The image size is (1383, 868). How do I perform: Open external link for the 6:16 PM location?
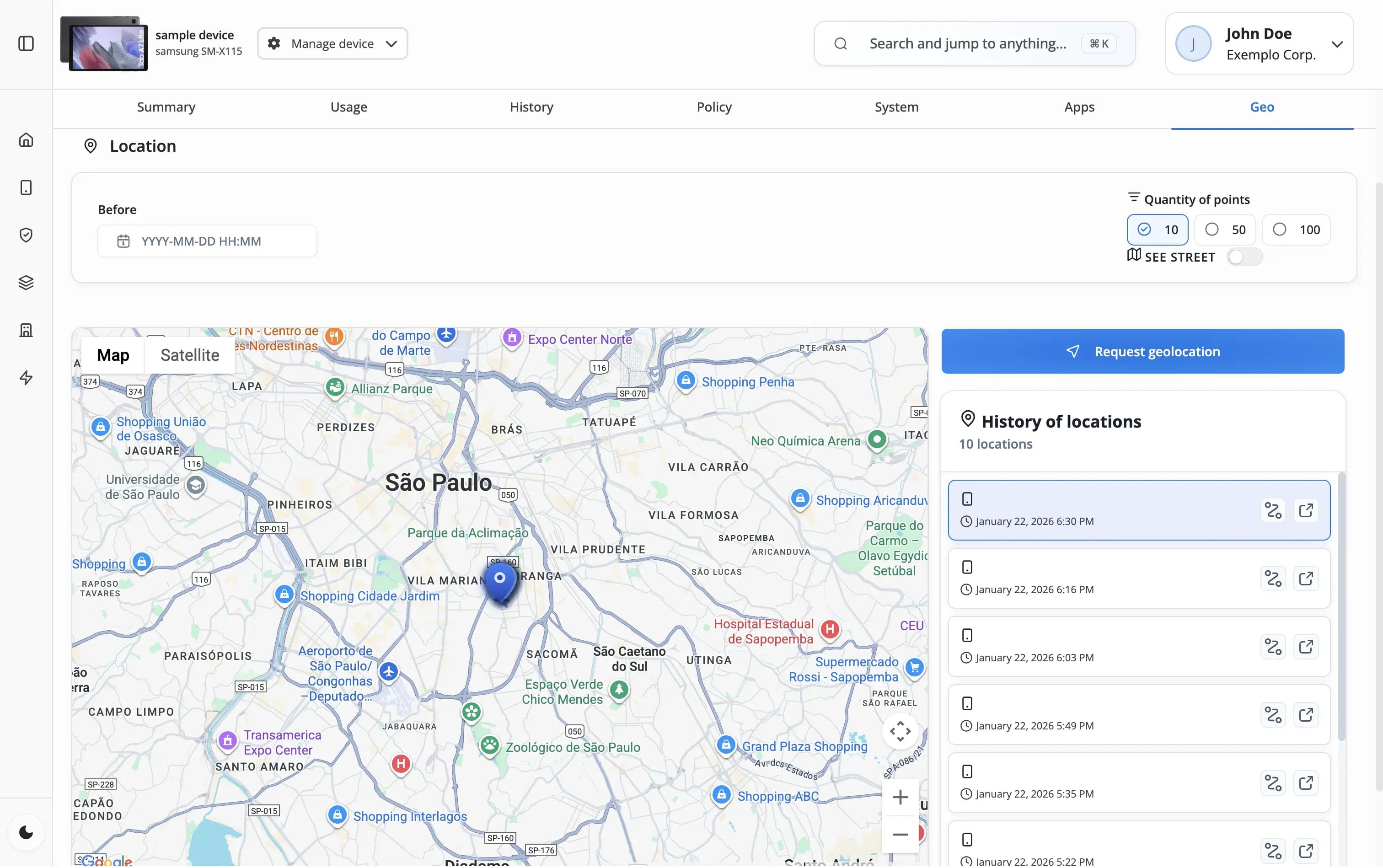click(1307, 579)
